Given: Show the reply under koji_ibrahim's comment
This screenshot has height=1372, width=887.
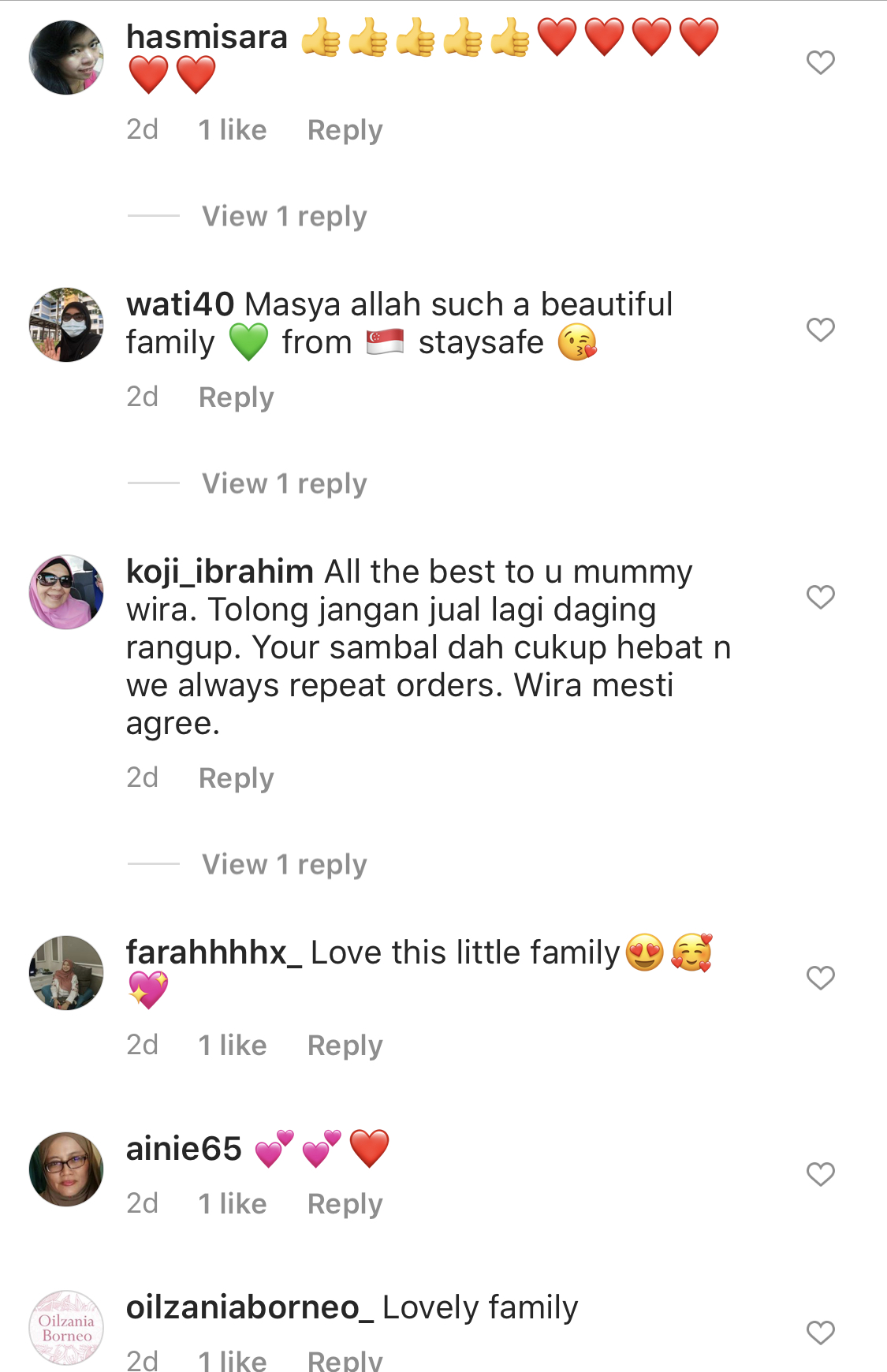Looking at the screenshot, I should coord(285,864).
